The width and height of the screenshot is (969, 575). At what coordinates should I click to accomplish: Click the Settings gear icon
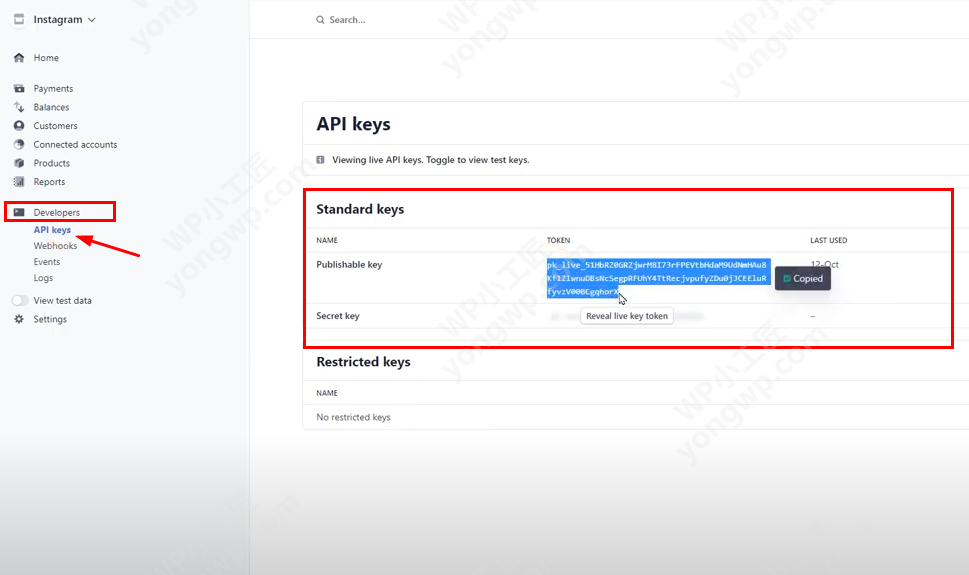click(x=19, y=320)
